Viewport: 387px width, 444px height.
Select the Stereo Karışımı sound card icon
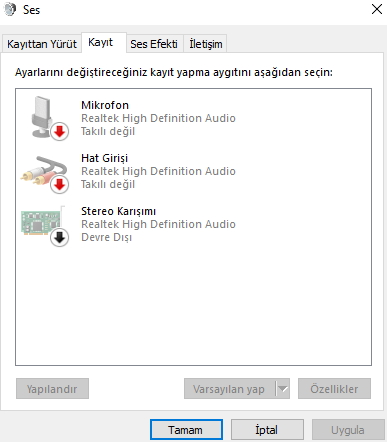pos(42,222)
